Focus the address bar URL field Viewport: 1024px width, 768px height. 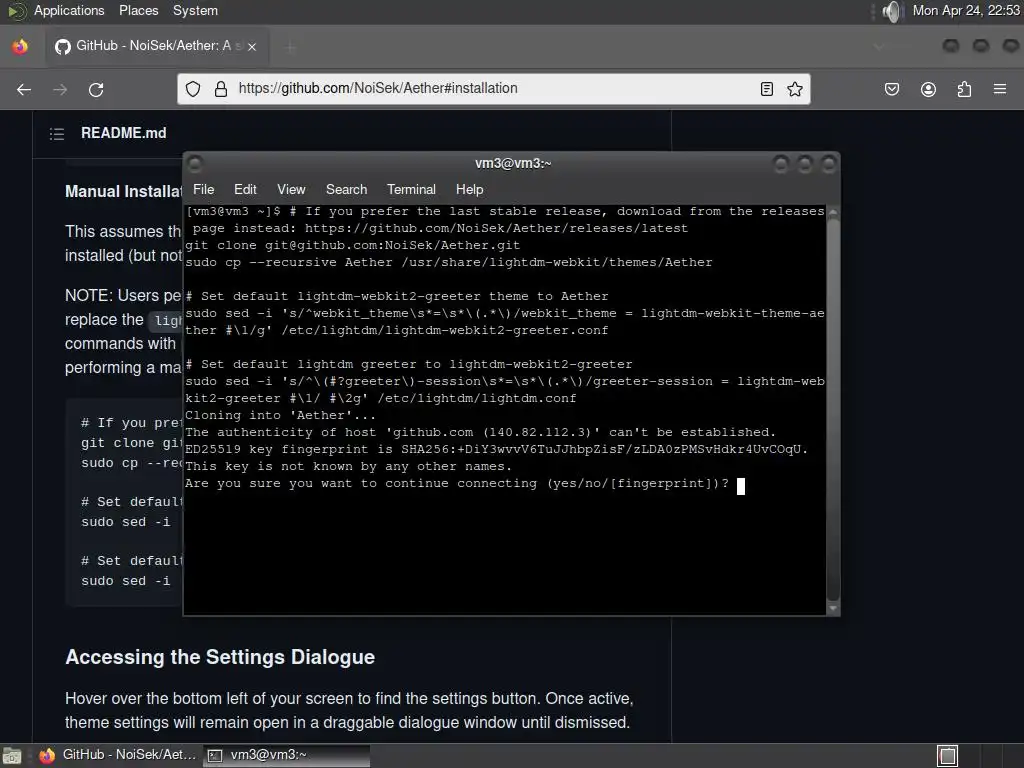493,89
